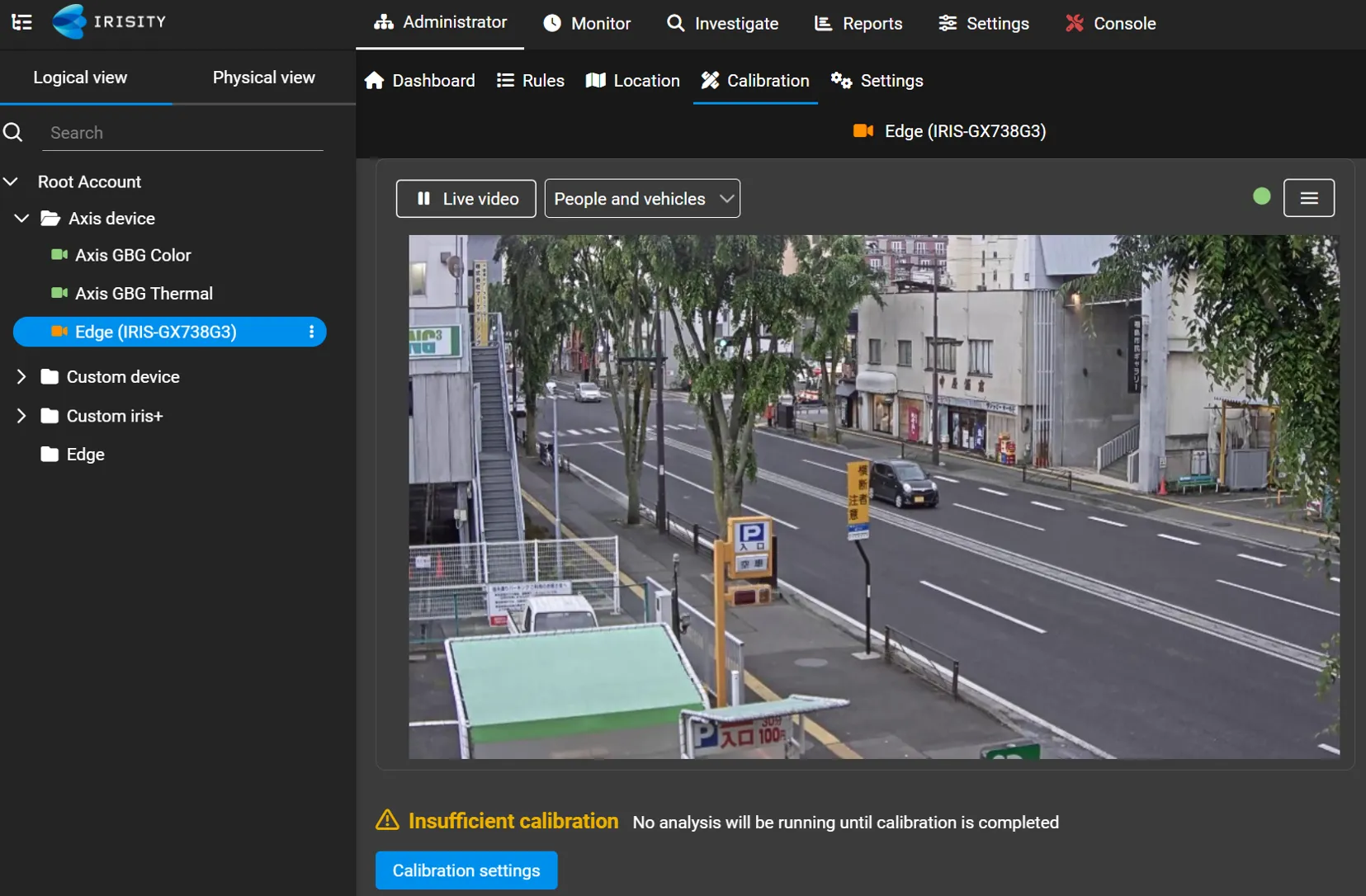
Task: Expand the Custom iris+ folder
Action: (21, 416)
